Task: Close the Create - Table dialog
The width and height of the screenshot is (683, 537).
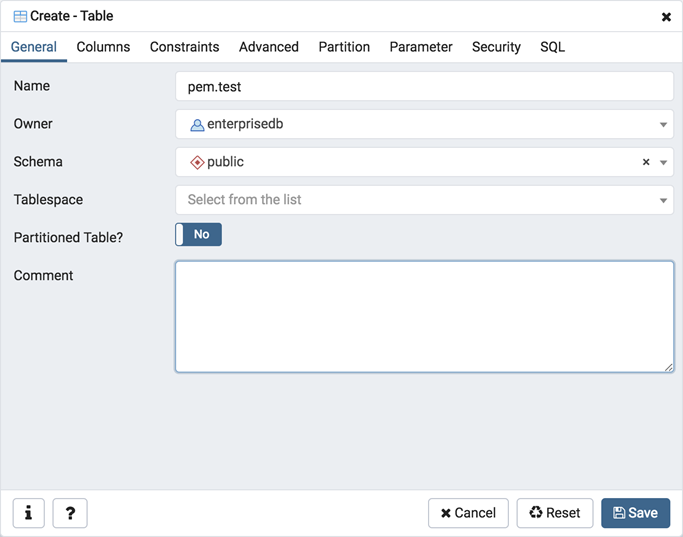Action: (666, 17)
